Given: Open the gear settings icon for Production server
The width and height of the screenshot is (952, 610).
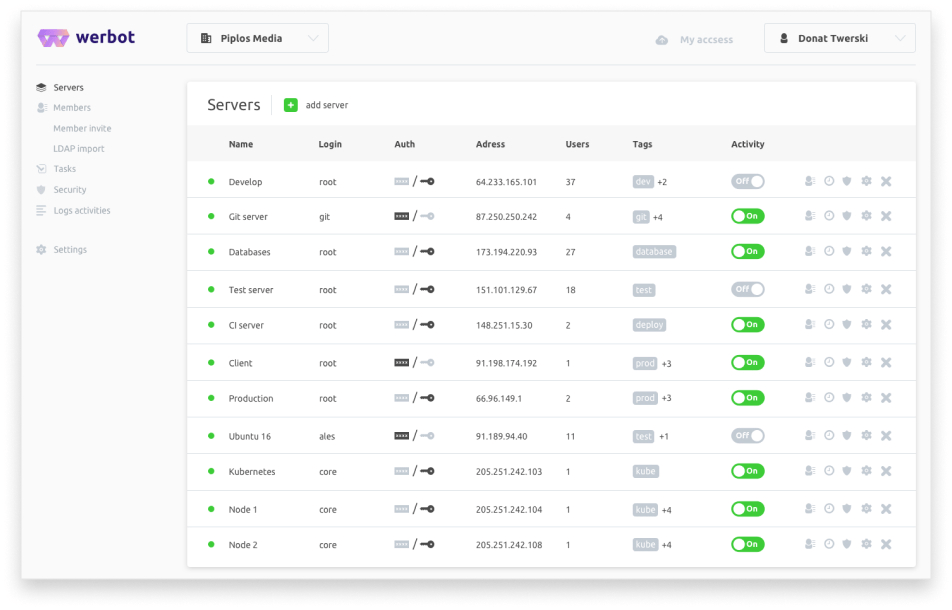Looking at the screenshot, I should (x=867, y=398).
